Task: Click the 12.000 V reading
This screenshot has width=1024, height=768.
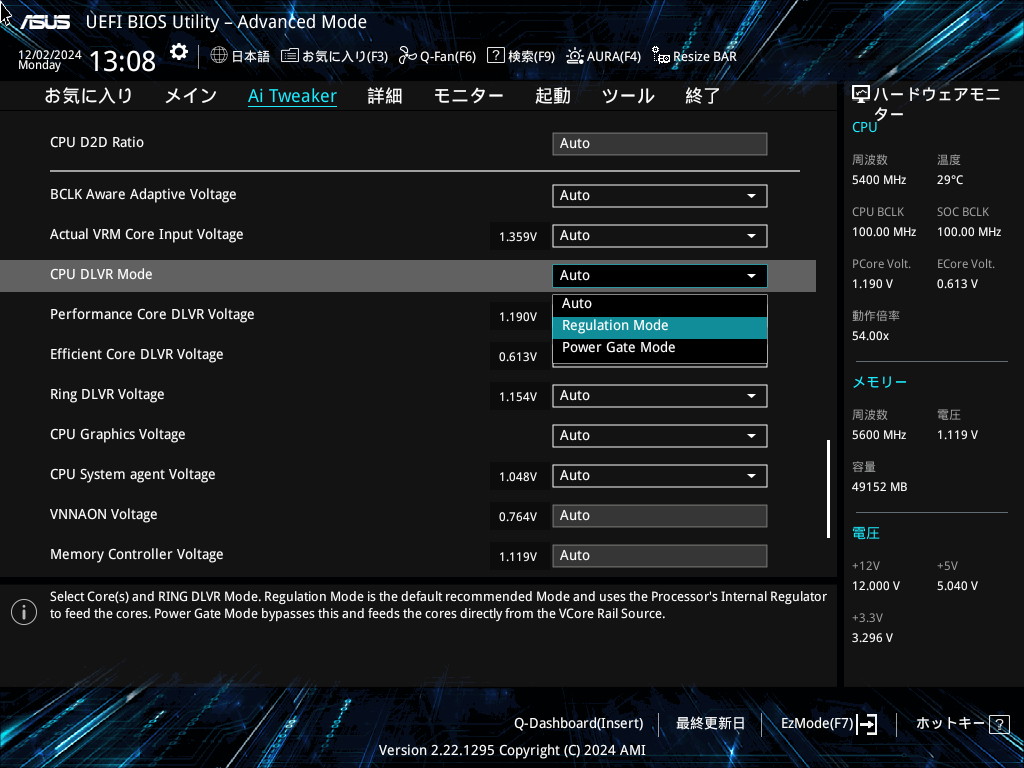Action: [x=876, y=586]
